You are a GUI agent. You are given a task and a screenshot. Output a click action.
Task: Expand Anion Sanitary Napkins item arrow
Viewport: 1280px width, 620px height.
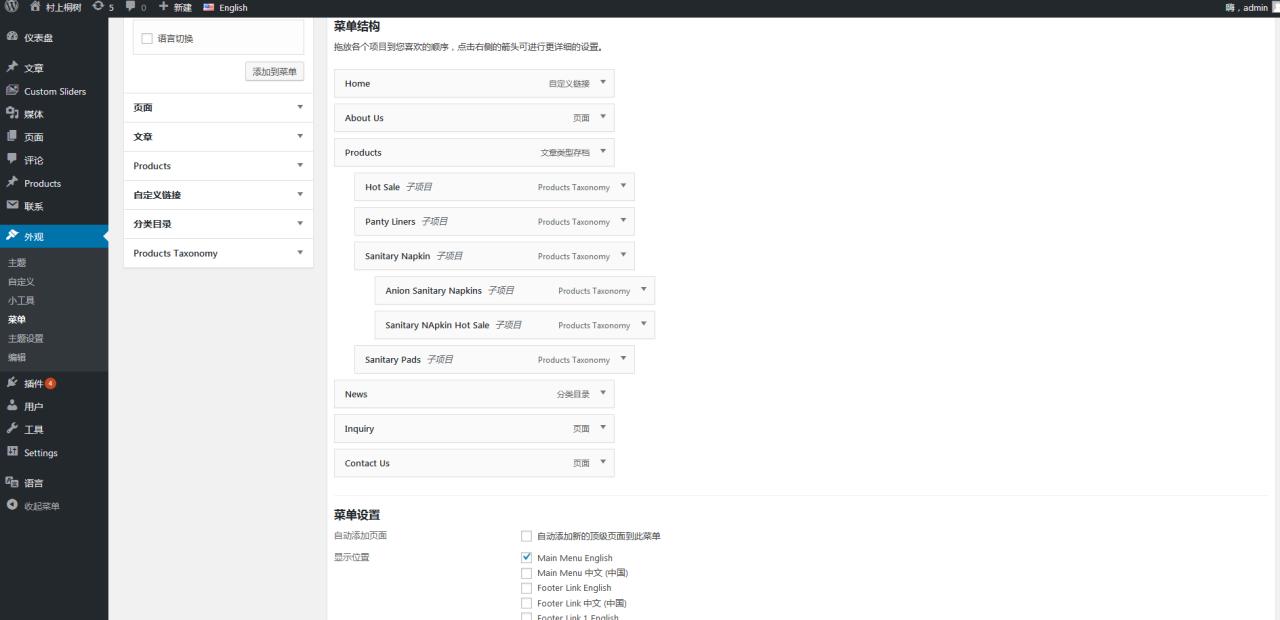(643, 290)
